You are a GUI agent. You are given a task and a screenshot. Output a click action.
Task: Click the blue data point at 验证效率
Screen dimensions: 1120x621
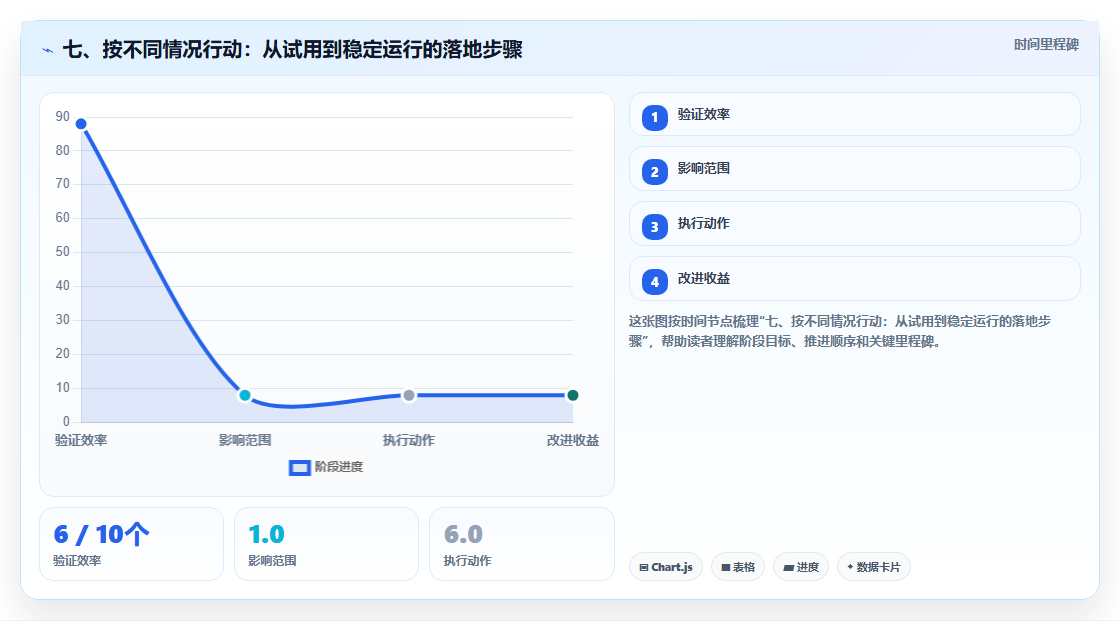[81, 124]
